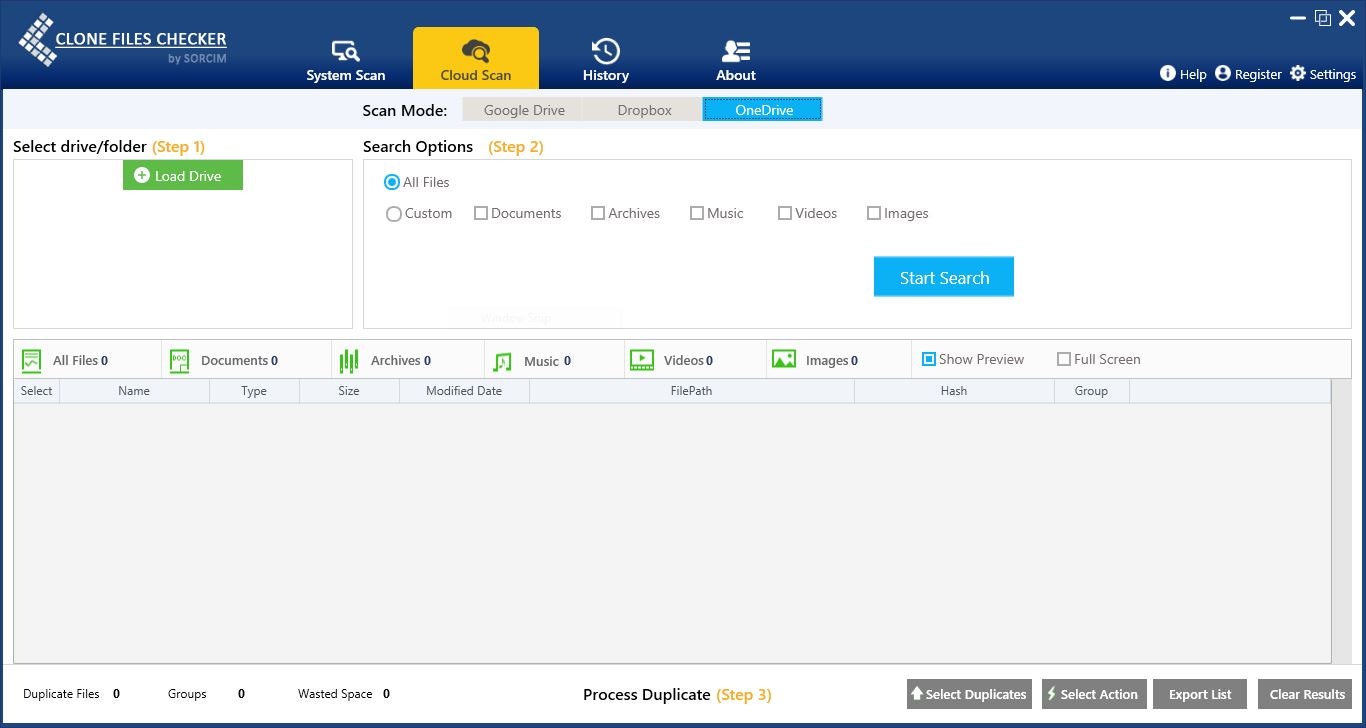Click the Duplicate Files count label
The image size is (1366, 728).
click(61, 694)
